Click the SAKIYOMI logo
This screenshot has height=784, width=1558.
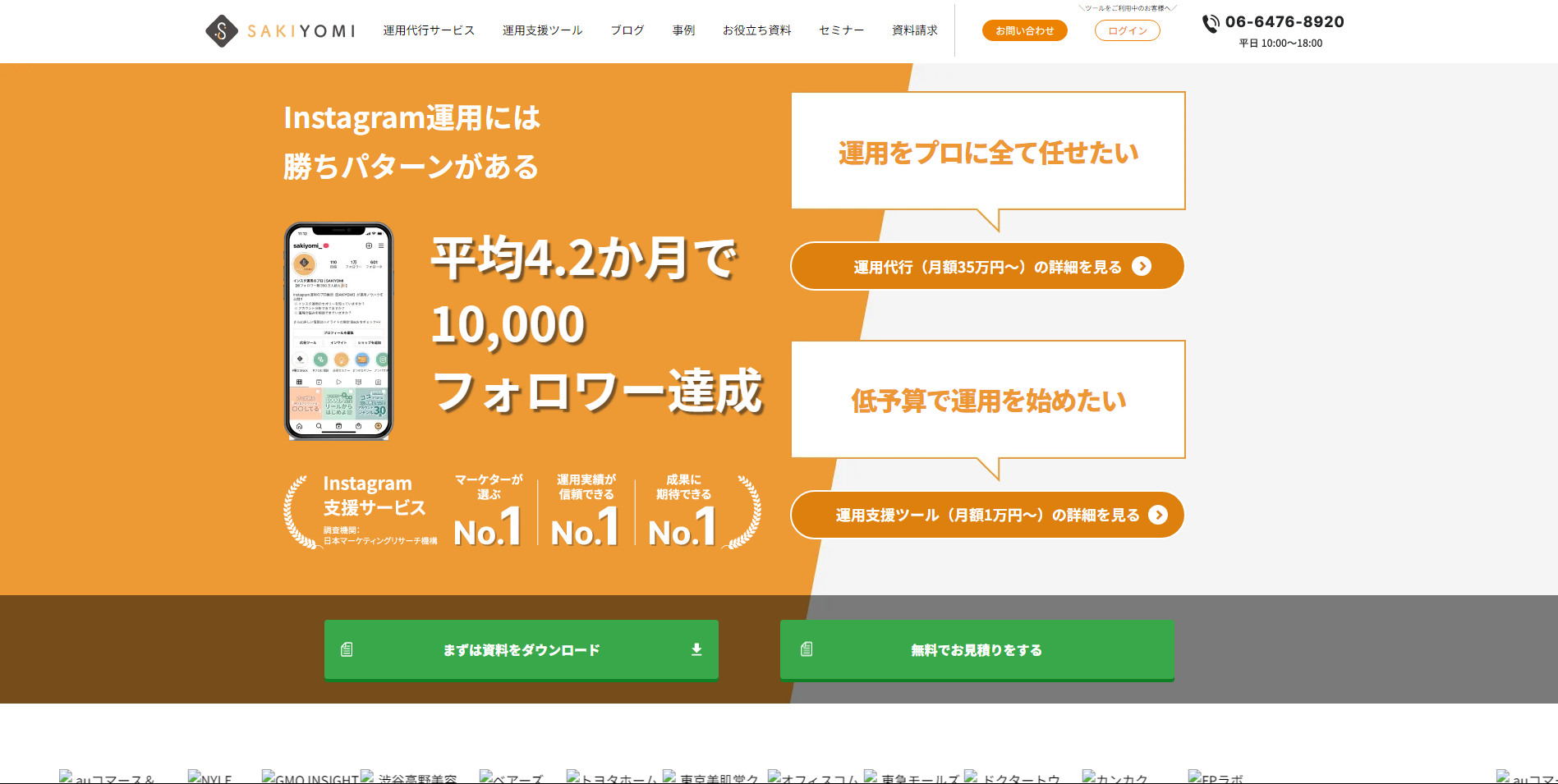click(x=280, y=31)
